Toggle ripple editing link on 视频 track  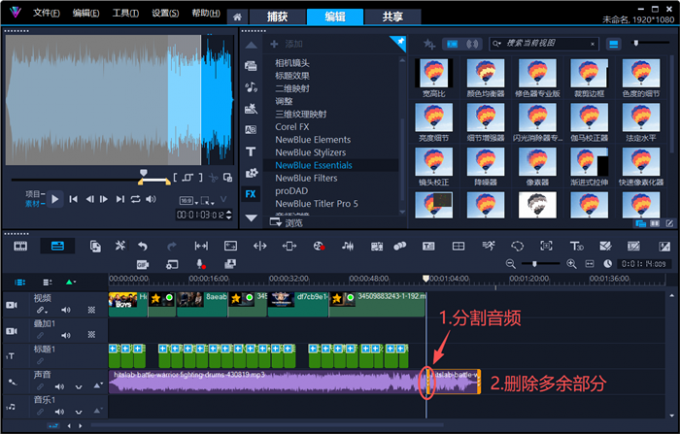point(41,310)
